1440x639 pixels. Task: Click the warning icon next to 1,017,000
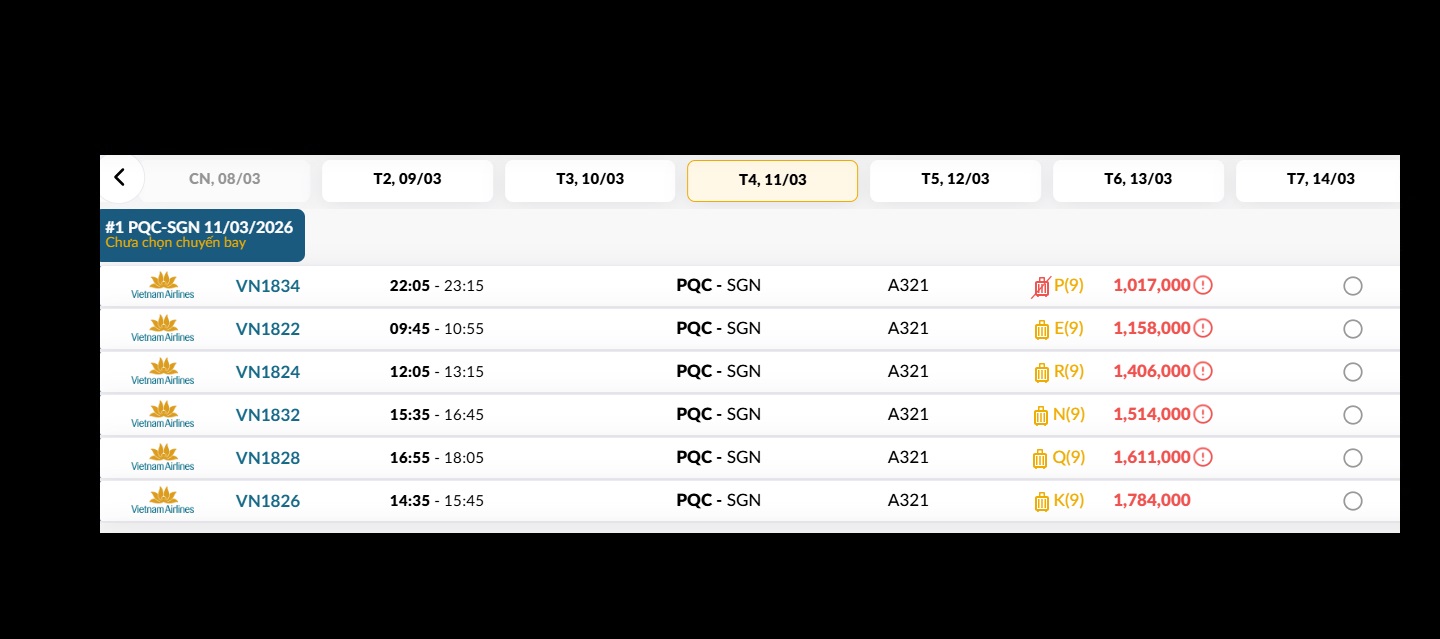(x=1203, y=286)
